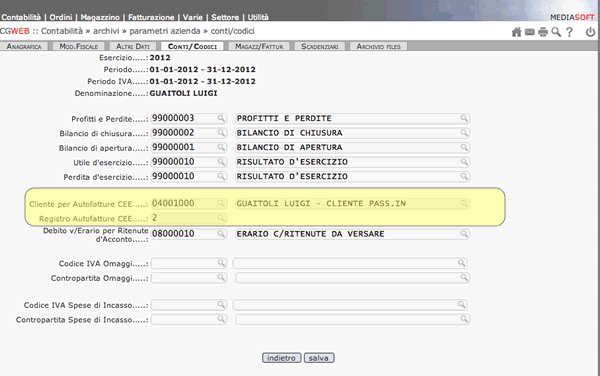Search description for Bilancio di chiusura

coord(464,133)
